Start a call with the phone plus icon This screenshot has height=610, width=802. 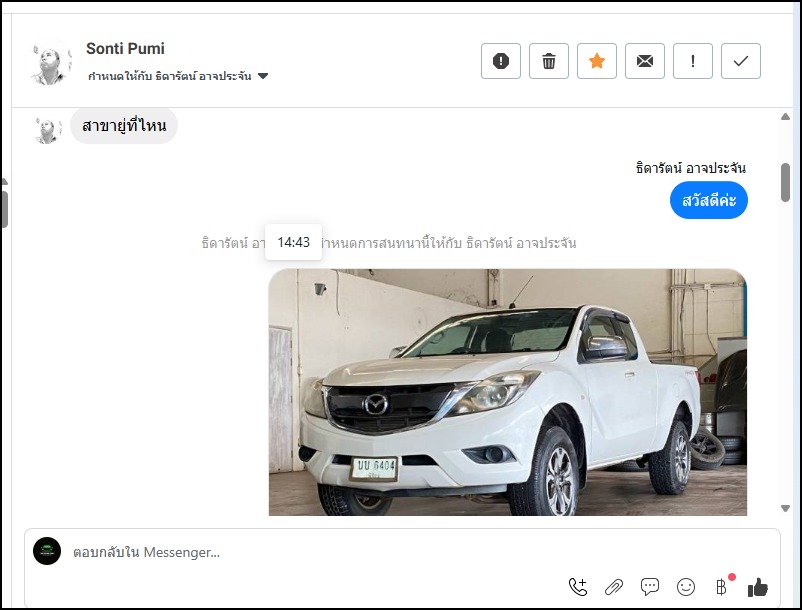[578, 587]
